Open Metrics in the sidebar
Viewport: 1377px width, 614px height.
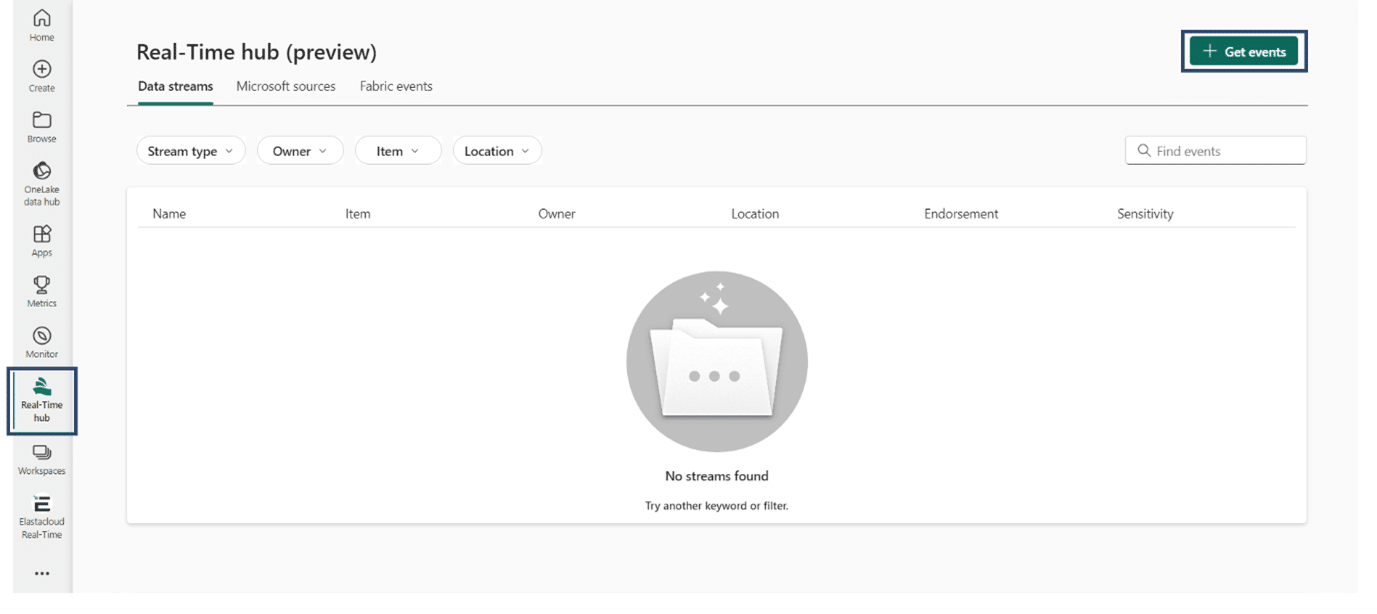[42, 291]
